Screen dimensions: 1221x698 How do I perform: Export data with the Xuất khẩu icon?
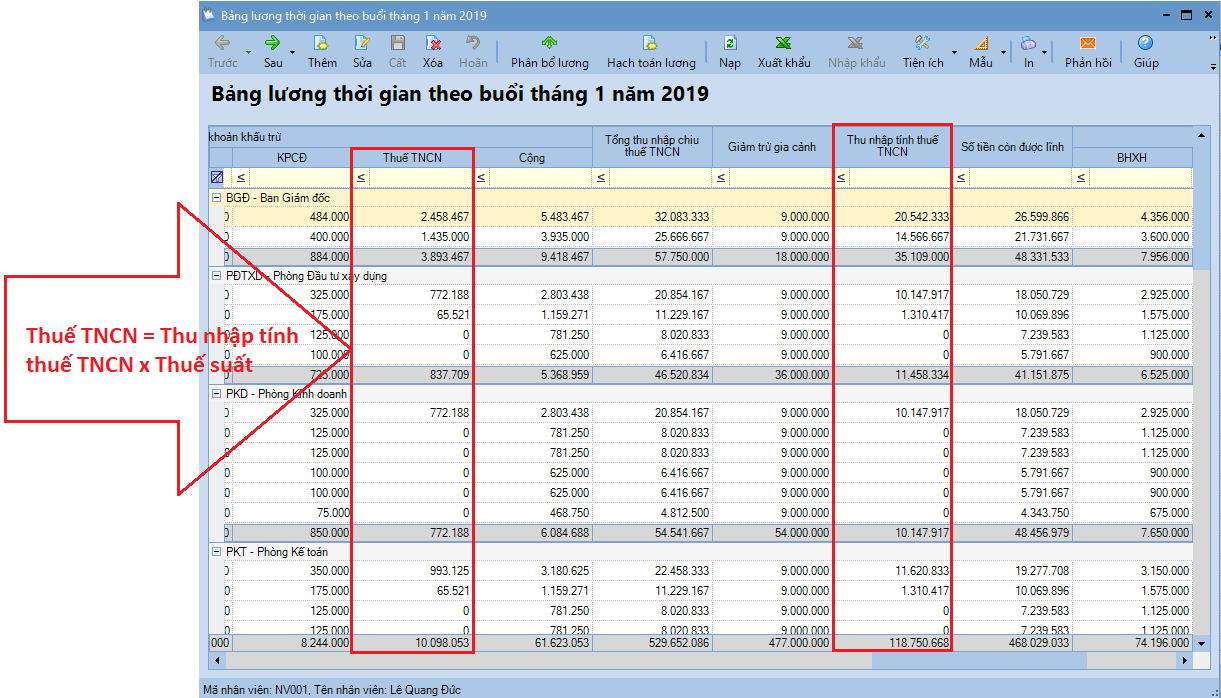pyautogui.click(x=784, y=44)
